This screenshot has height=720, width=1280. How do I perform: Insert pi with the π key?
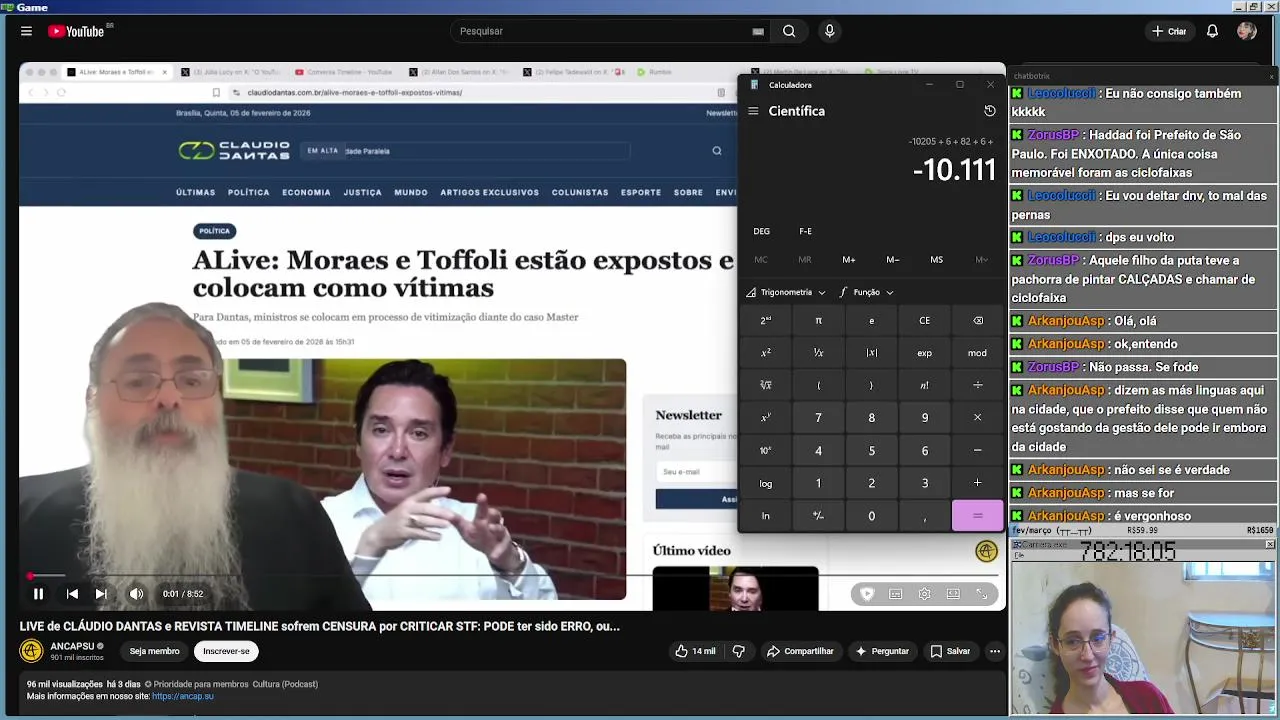(x=818, y=321)
